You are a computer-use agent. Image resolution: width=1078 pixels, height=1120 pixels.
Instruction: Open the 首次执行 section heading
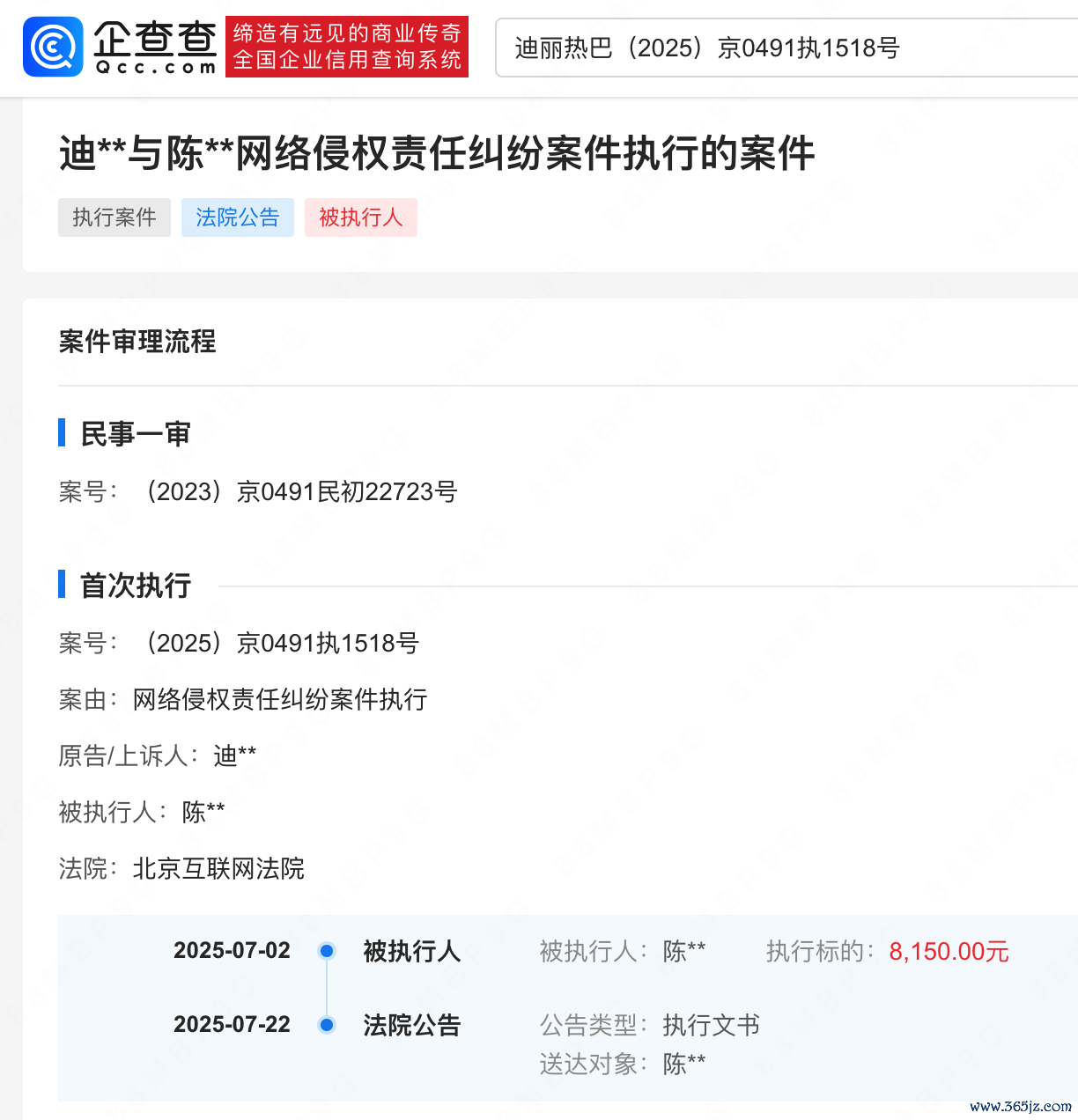[135, 585]
